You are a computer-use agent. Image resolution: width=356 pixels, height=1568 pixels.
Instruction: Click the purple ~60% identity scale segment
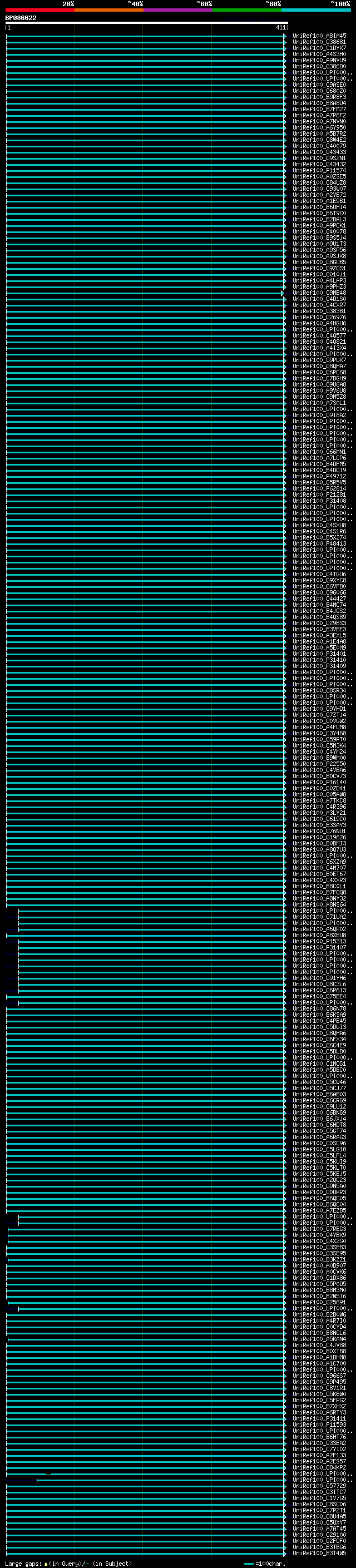[177, 11]
